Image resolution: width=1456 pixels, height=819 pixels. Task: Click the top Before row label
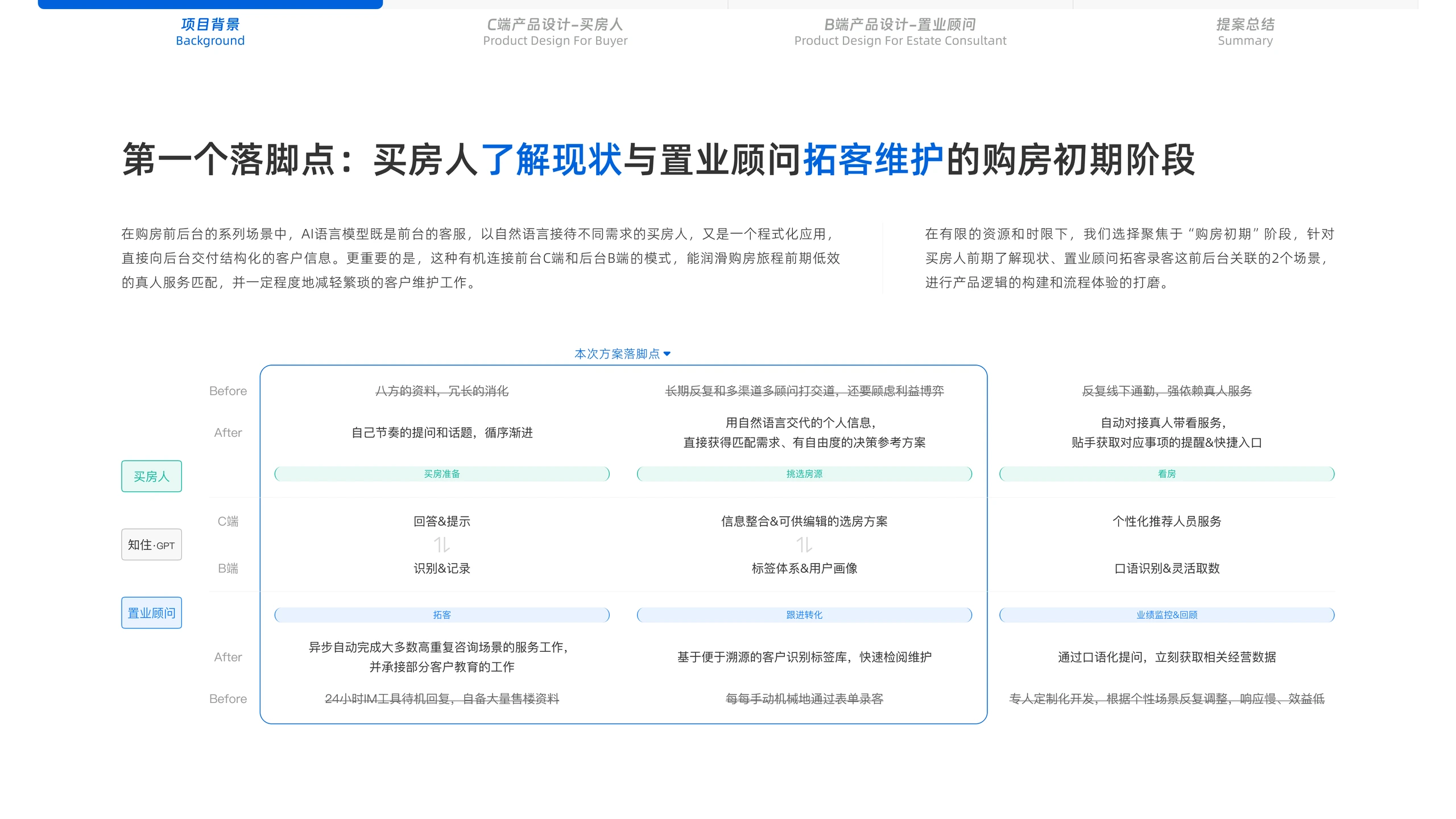pos(228,391)
